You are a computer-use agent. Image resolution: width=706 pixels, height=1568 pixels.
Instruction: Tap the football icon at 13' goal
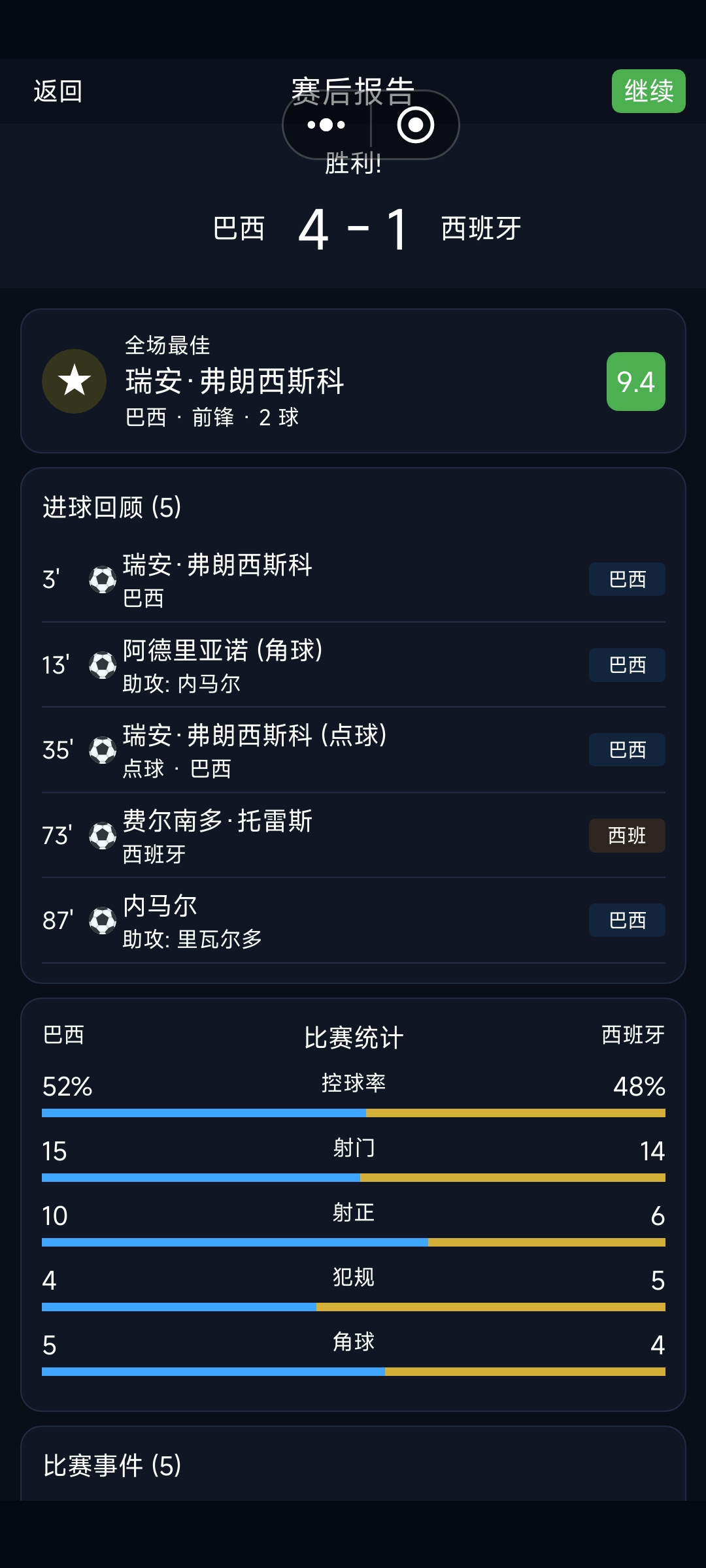[103, 665]
